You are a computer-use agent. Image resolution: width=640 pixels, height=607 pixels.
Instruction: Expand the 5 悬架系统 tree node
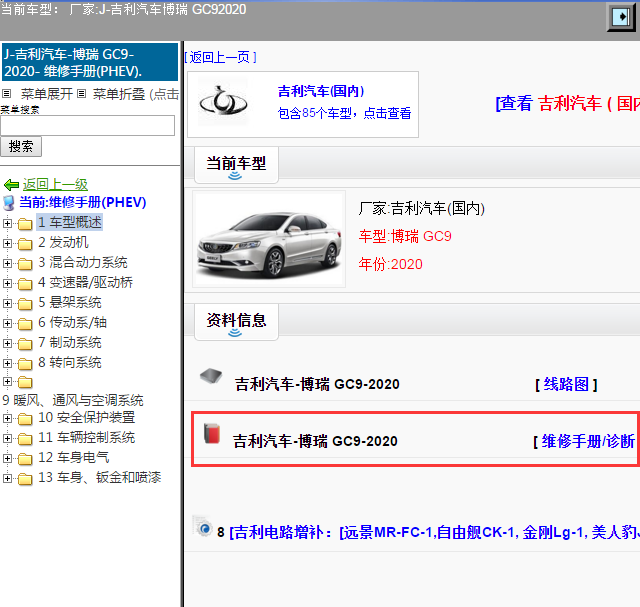coord(7,303)
